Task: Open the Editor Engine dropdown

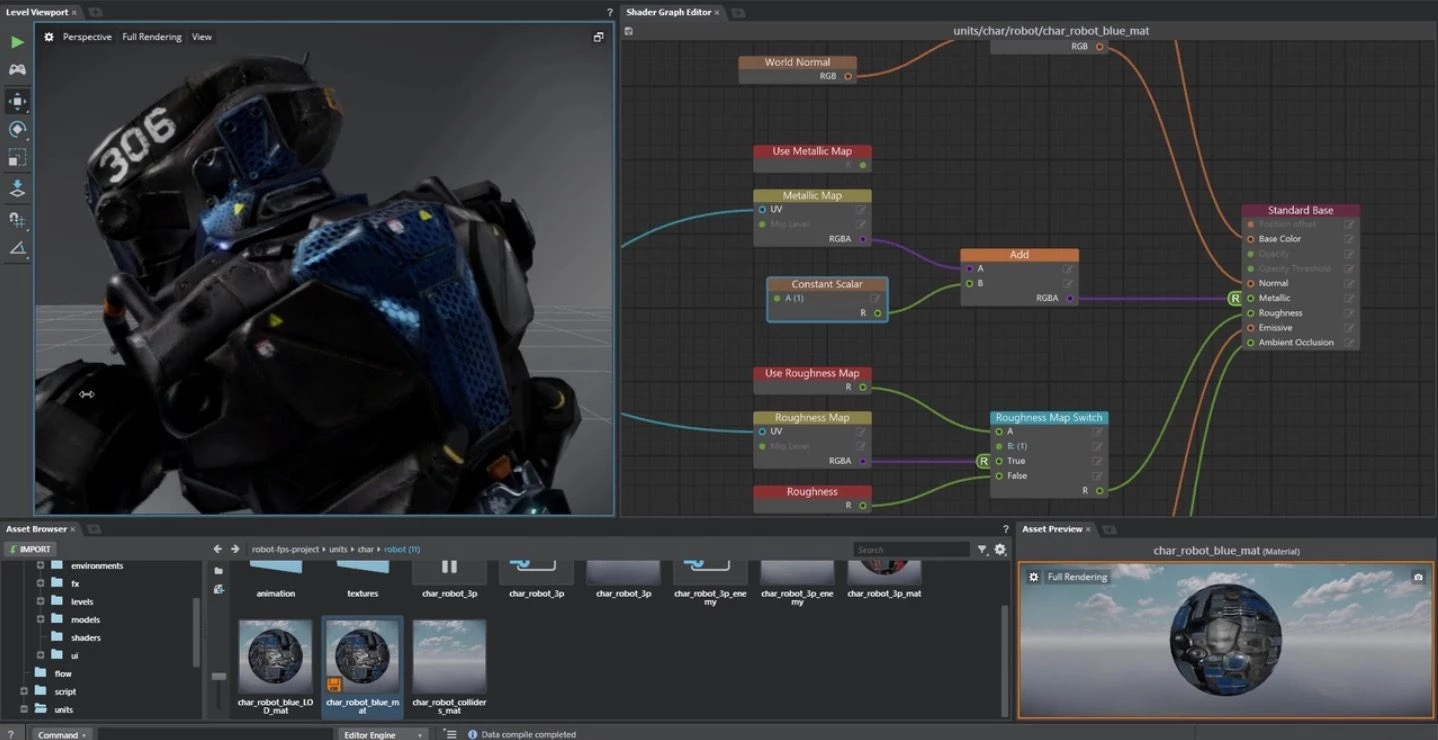Action: coord(384,734)
